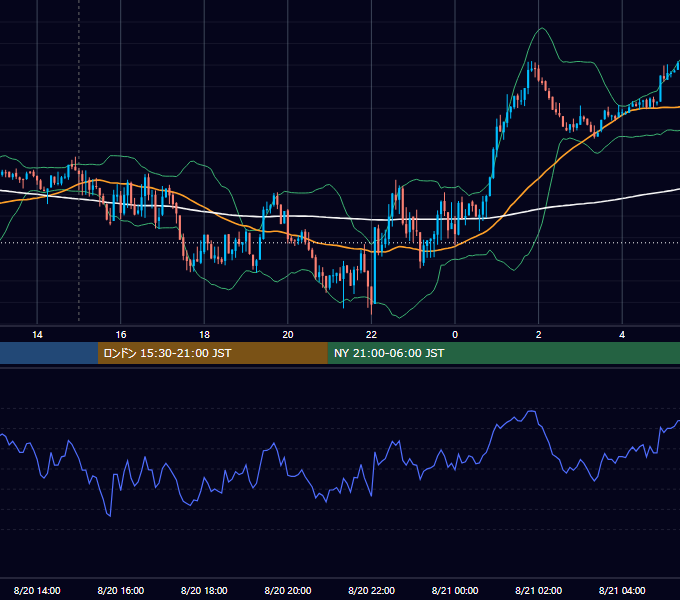Screen dimensions: 680x600
Task: Click the 8/20 20:00 date label
Action: (x=288, y=590)
